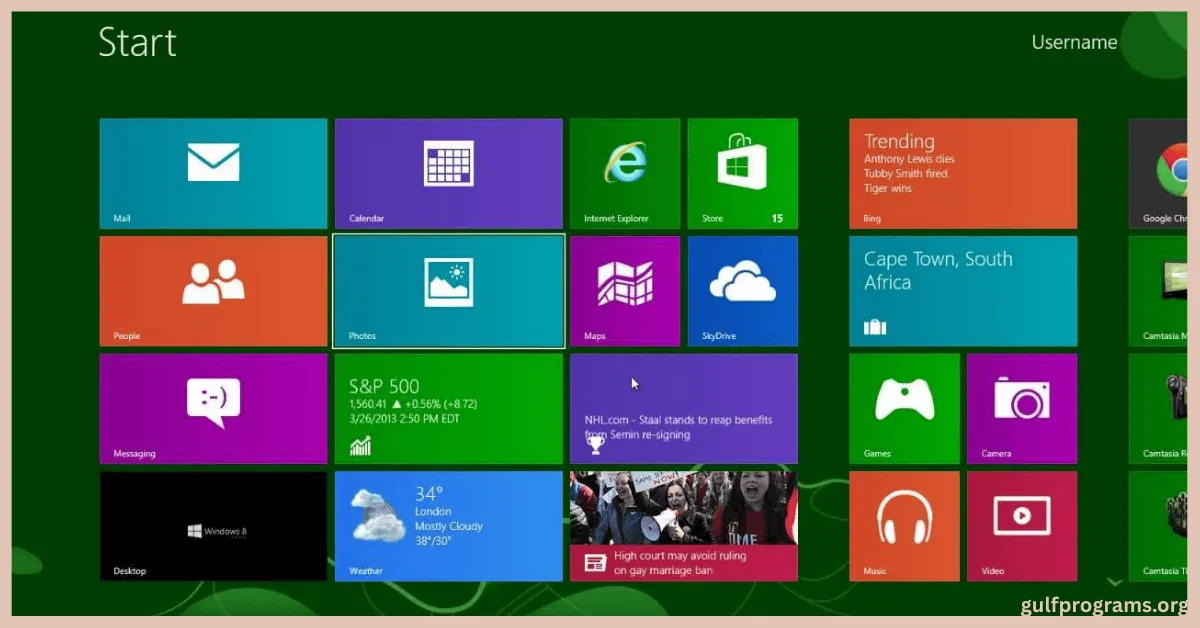
Task: Open the Video player tile
Action: pyautogui.click(x=1021, y=526)
